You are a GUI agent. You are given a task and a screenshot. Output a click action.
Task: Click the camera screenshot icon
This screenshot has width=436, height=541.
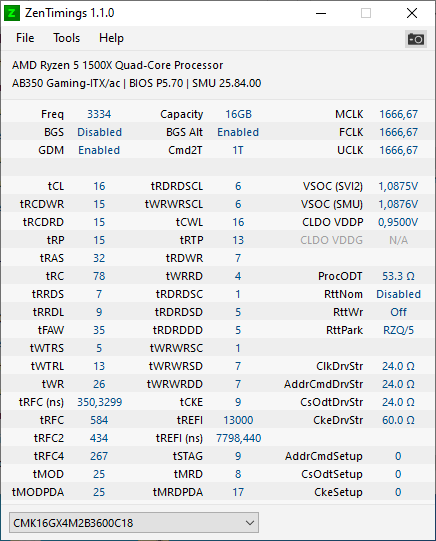point(415,39)
